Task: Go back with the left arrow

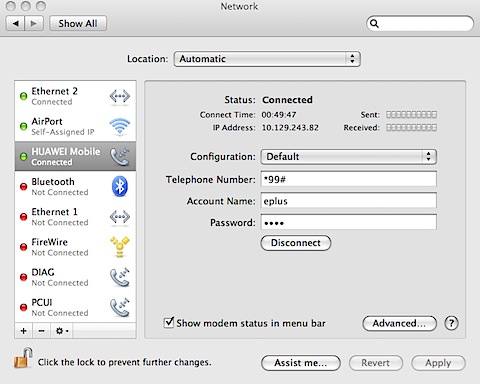Action: 15,23
